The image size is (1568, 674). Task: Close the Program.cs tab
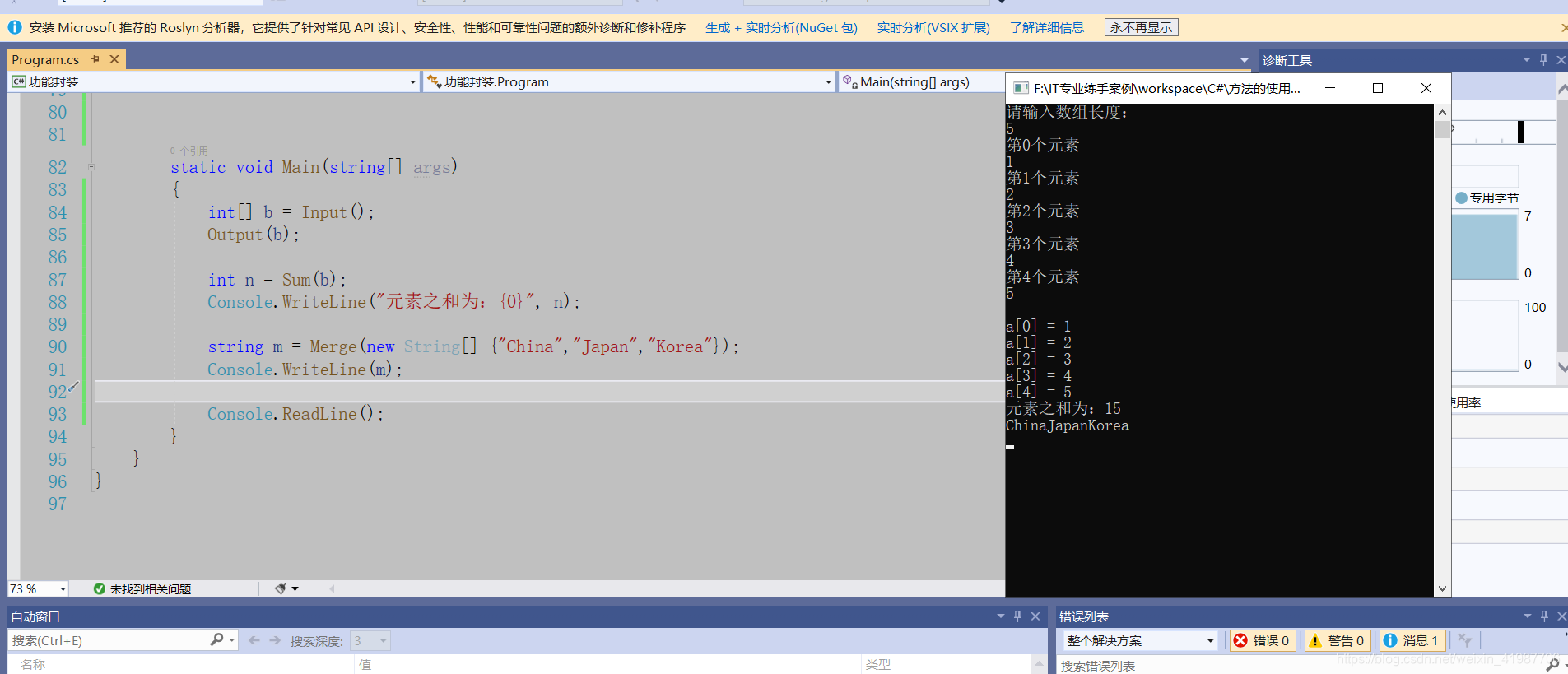point(114,59)
